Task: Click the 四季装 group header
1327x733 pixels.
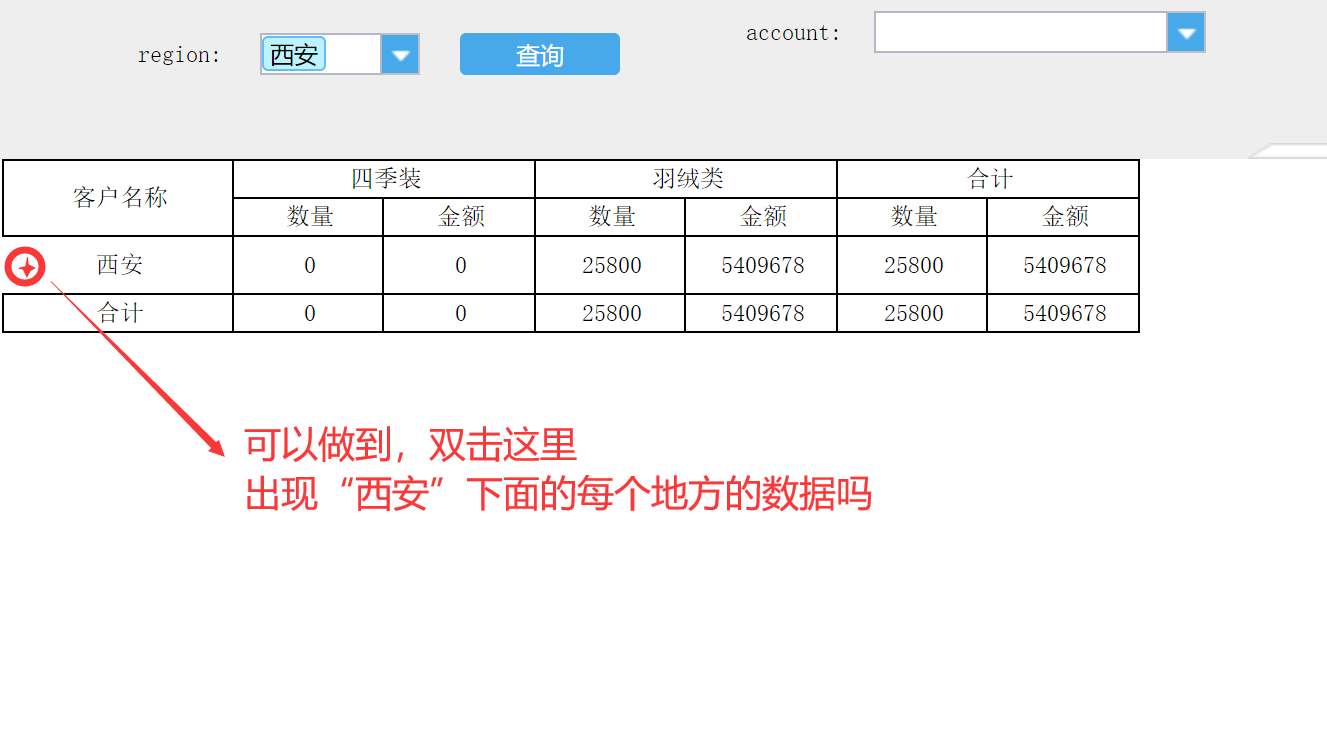Action: tap(384, 179)
